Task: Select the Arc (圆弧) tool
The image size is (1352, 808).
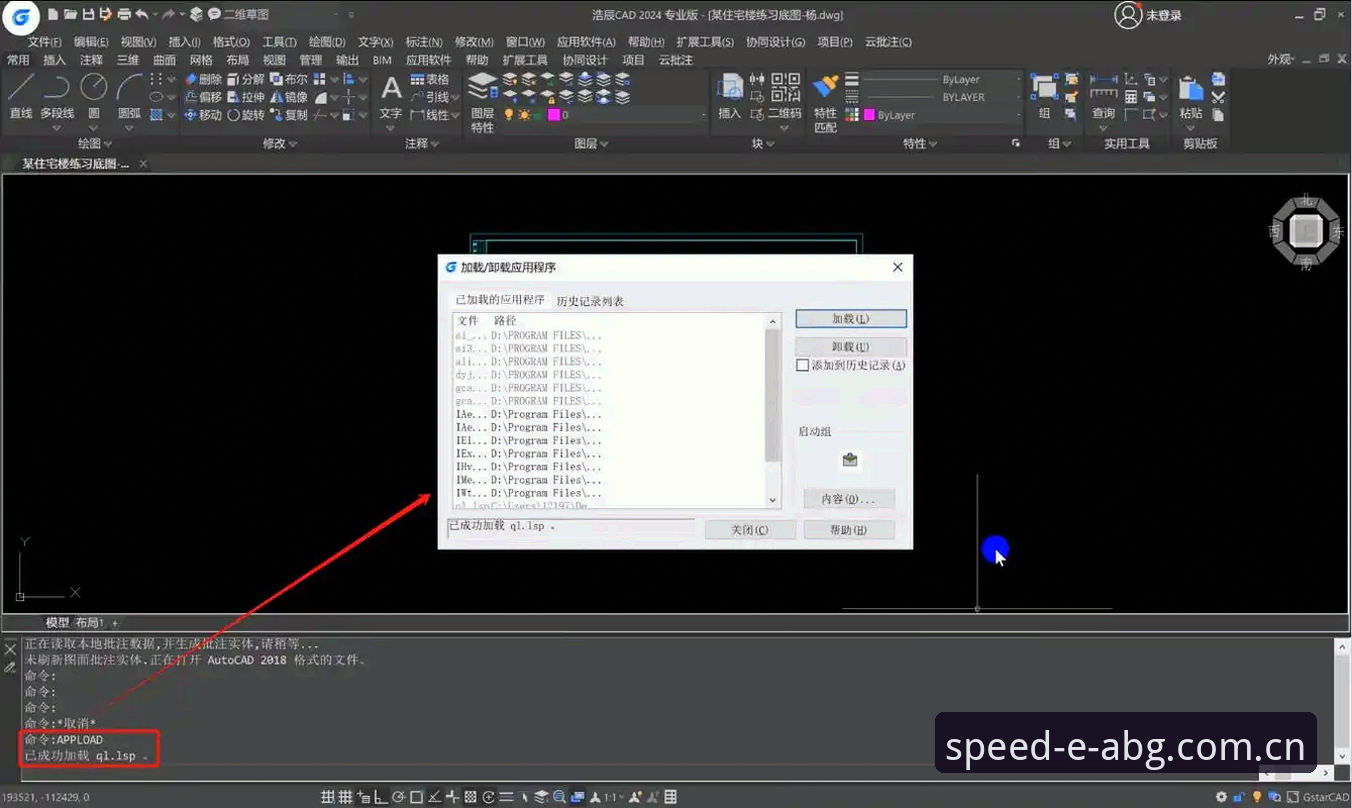Action: point(129,96)
